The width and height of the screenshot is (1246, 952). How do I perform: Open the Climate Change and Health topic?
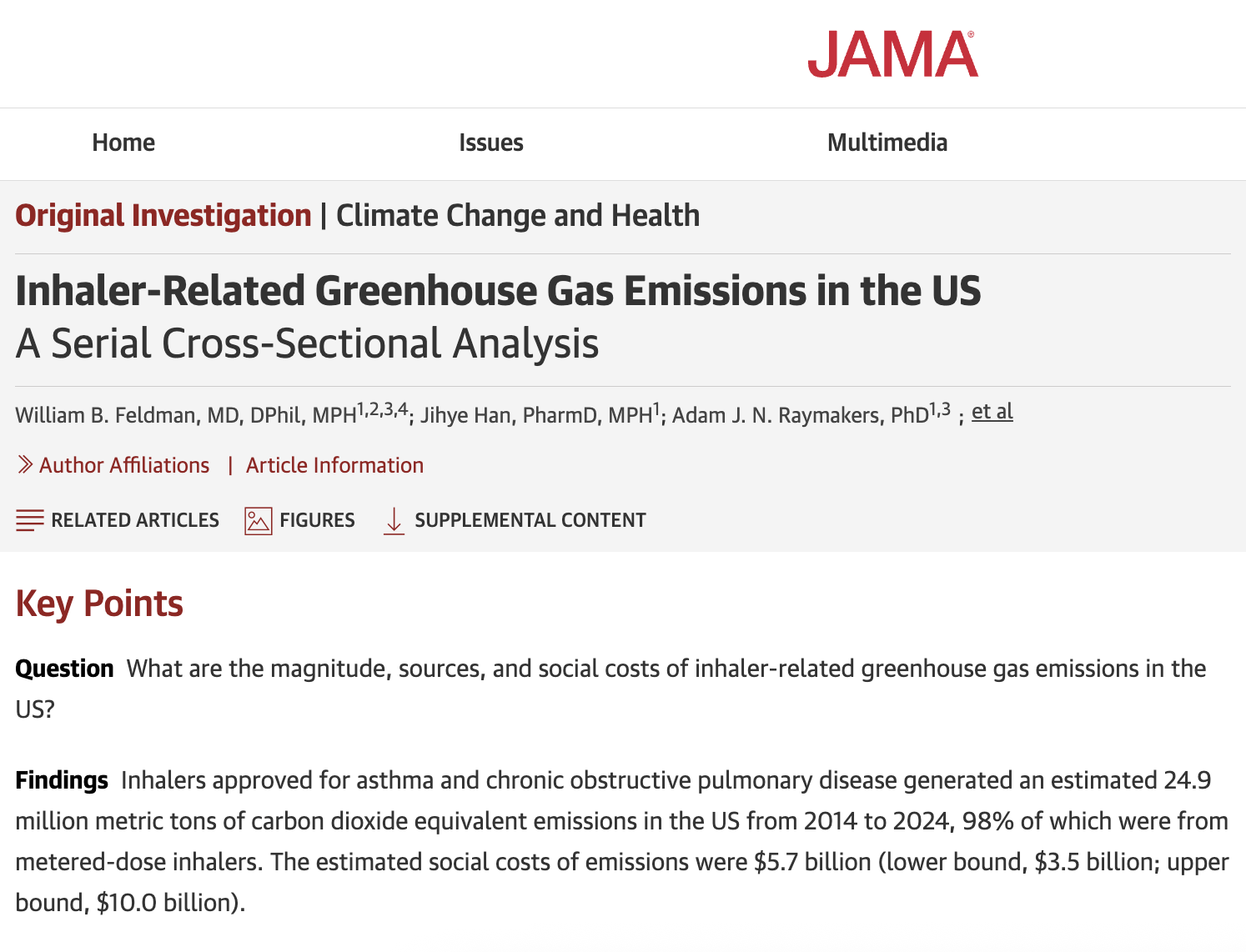[518, 215]
